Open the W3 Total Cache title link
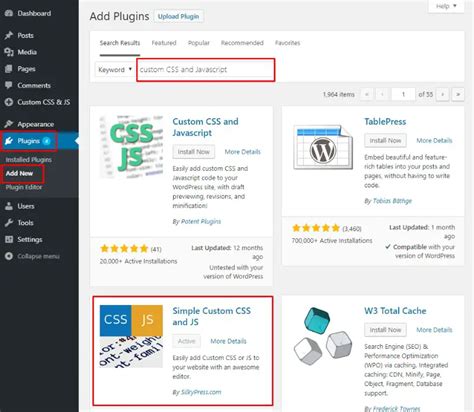This screenshot has width=474, height=412. coord(395,311)
